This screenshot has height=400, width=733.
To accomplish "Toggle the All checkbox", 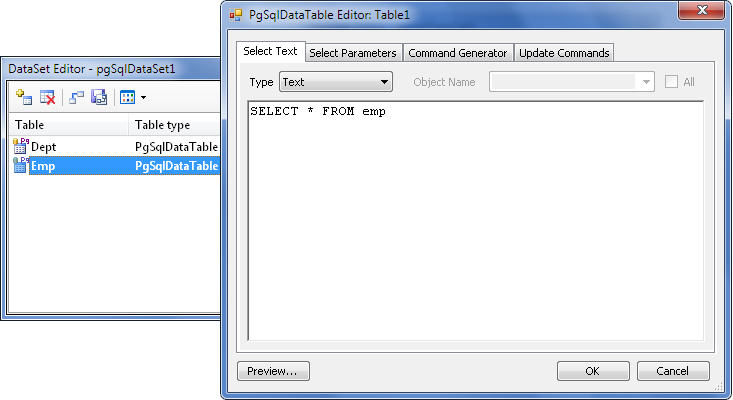I will (x=672, y=82).
